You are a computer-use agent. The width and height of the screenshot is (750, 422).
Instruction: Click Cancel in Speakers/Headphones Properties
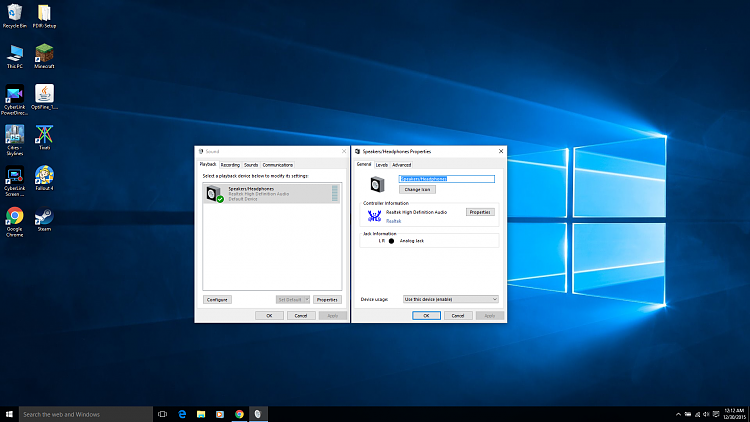(x=458, y=316)
